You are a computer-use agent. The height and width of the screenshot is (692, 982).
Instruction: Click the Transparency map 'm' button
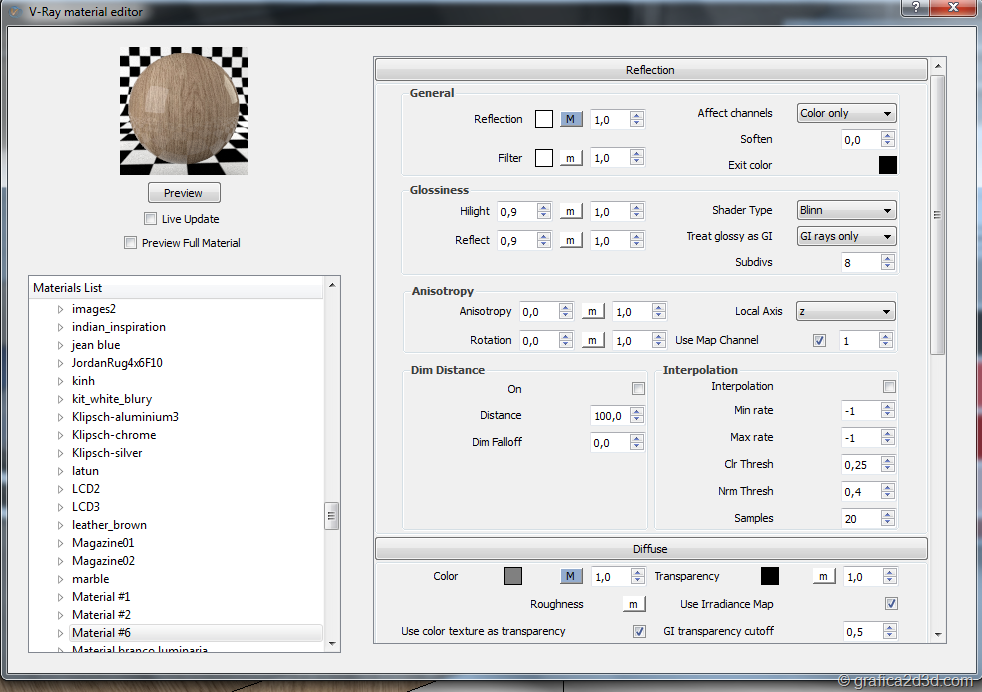pyautogui.click(x=822, y=577)
